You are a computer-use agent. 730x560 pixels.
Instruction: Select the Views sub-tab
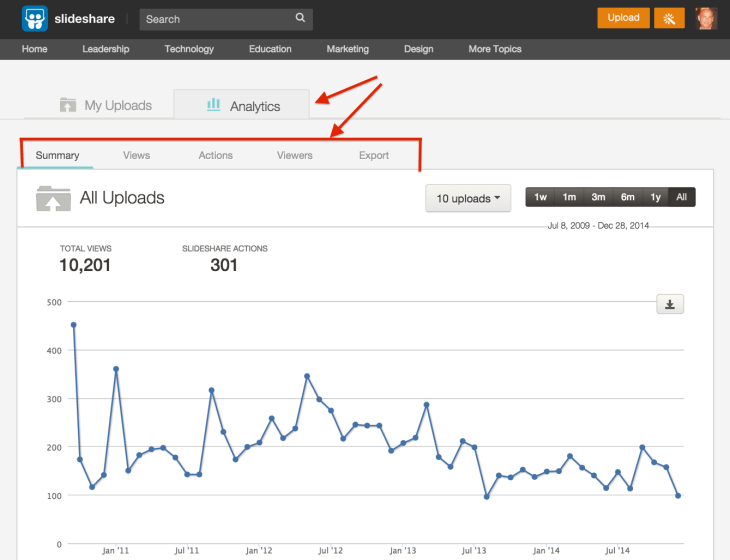click(x=136, y=155)
